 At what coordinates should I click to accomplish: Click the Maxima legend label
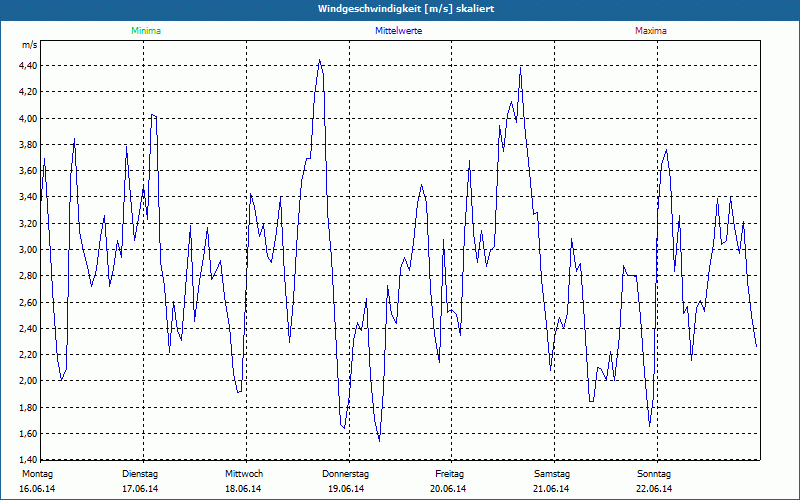pos(651,31)
